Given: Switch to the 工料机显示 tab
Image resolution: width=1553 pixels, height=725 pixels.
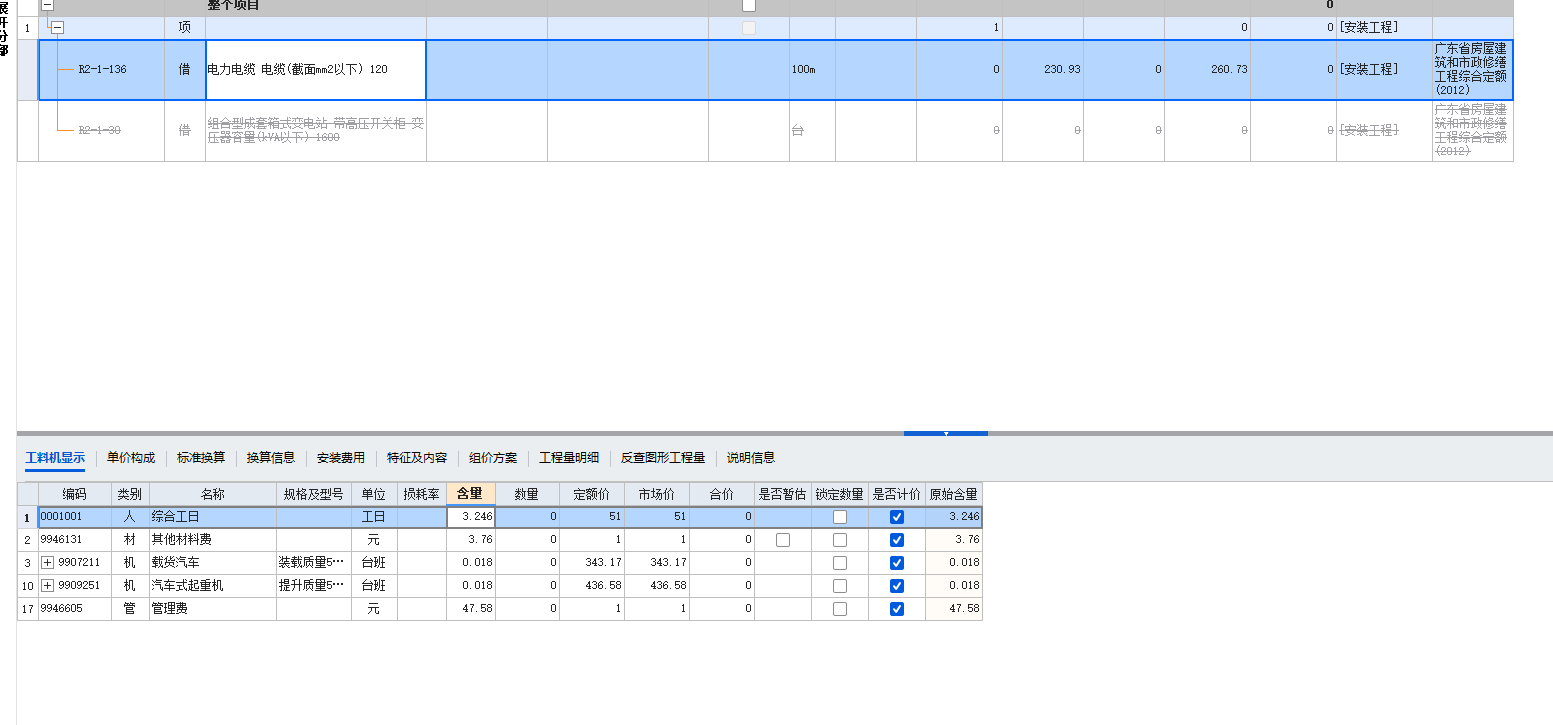Looking at the screenshot, I should coord(55,458).
